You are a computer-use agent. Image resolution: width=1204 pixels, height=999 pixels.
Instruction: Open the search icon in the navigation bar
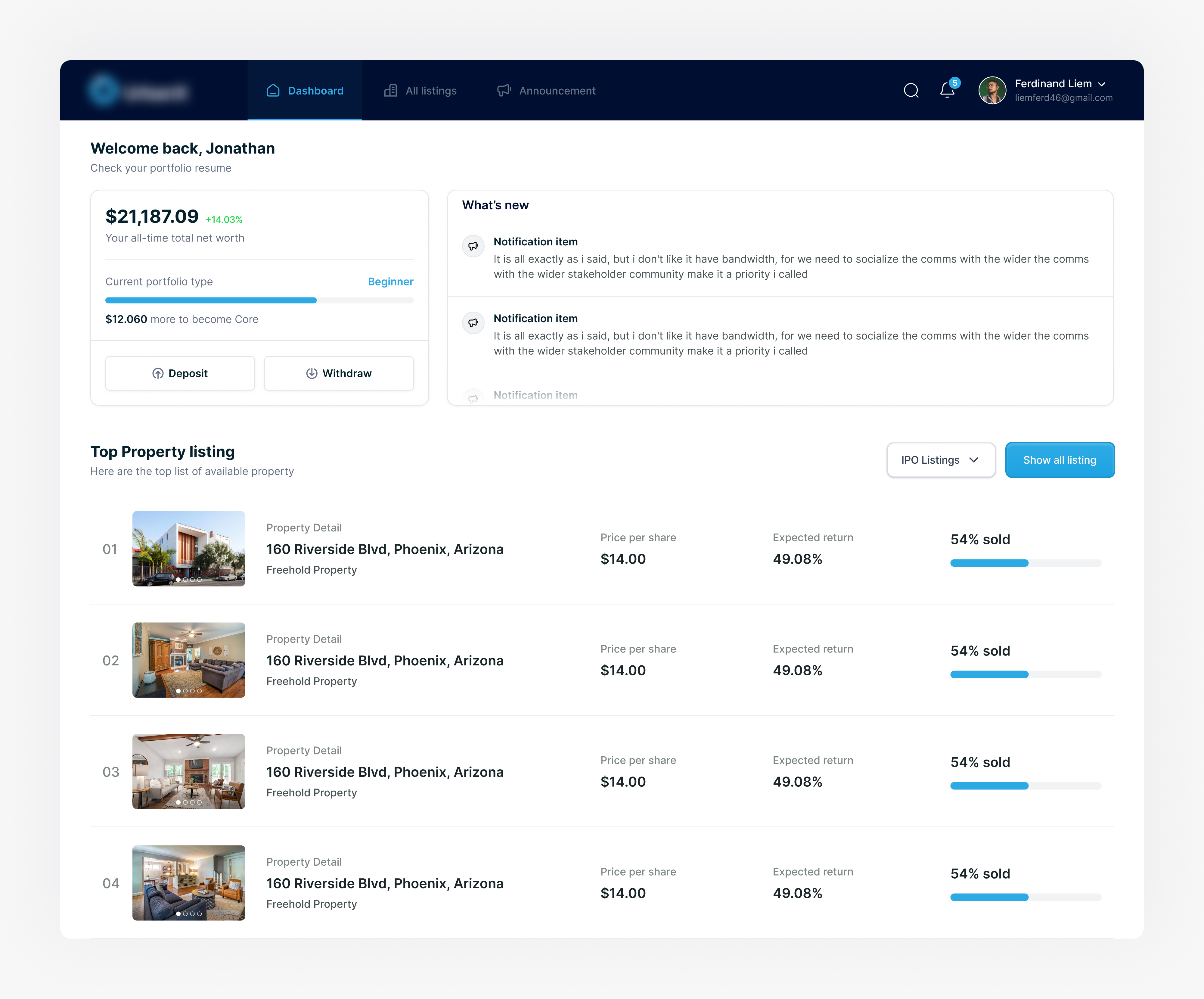point(911,90)
